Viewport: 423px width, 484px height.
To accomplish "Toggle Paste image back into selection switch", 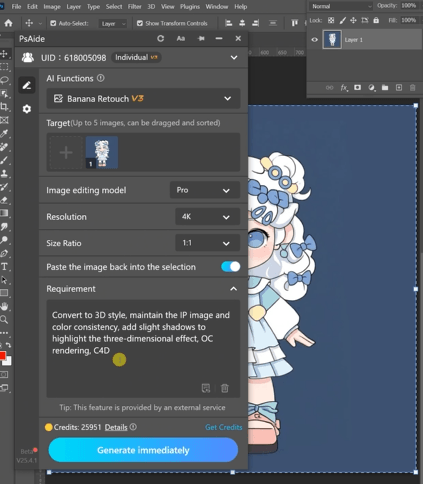I will click(x=230, y=267).
